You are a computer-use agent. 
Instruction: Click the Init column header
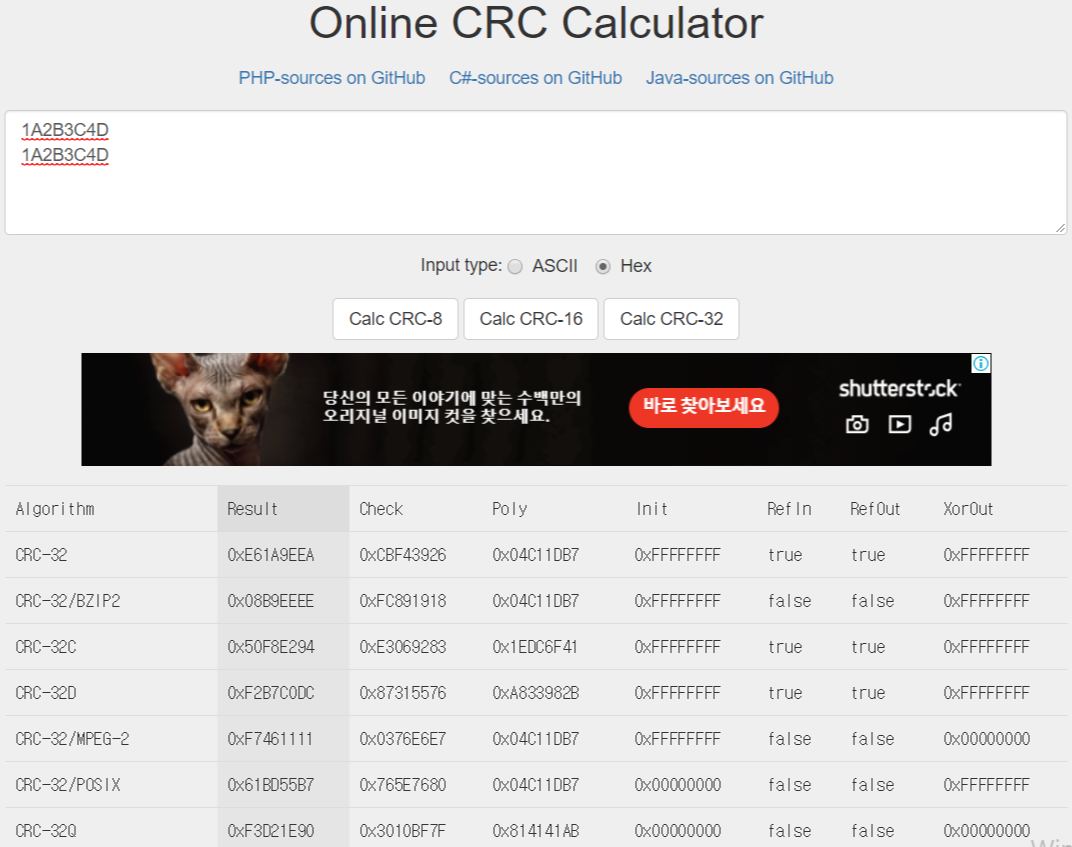652,509
